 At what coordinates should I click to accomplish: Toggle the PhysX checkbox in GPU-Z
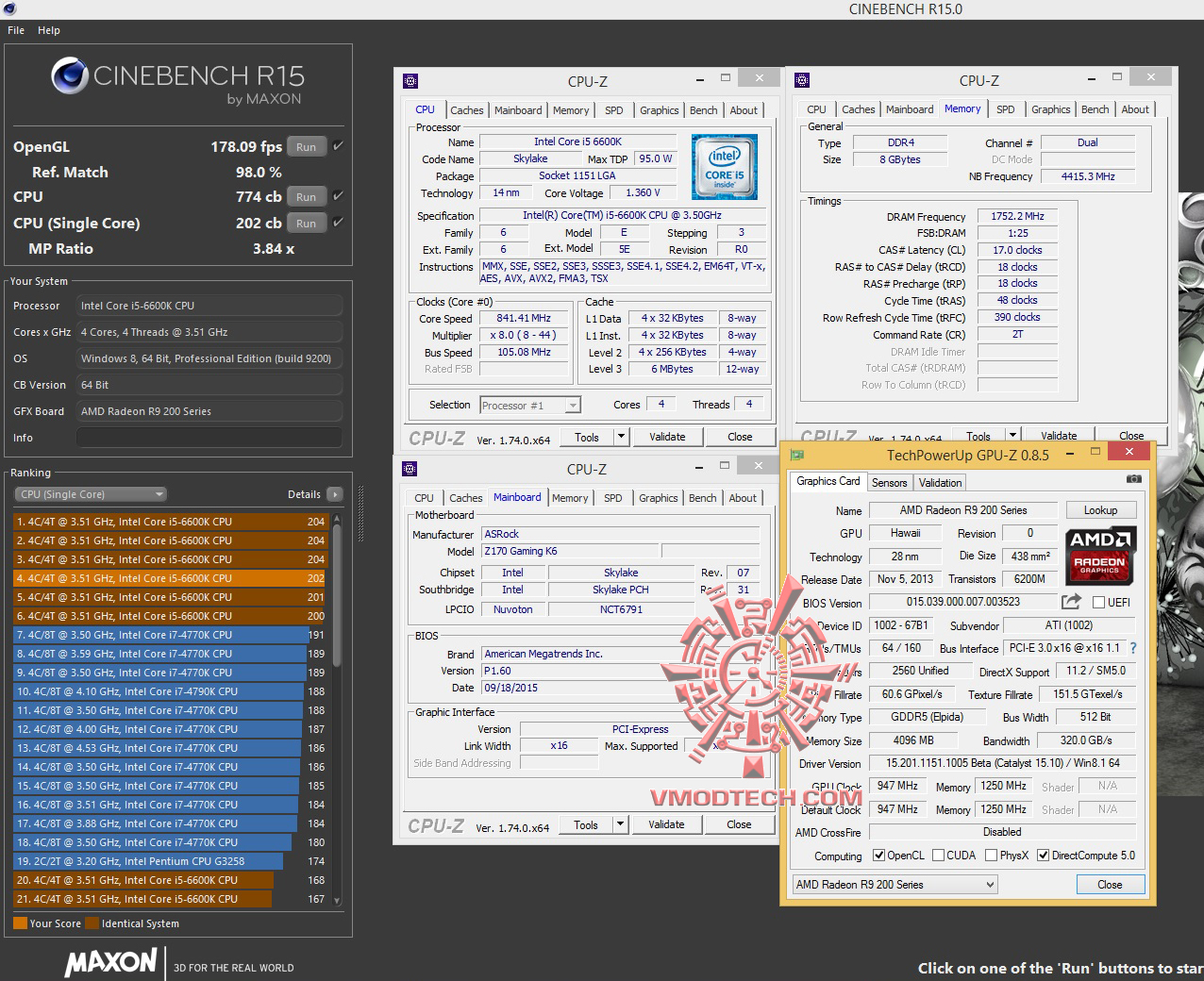tap(992, 856)
